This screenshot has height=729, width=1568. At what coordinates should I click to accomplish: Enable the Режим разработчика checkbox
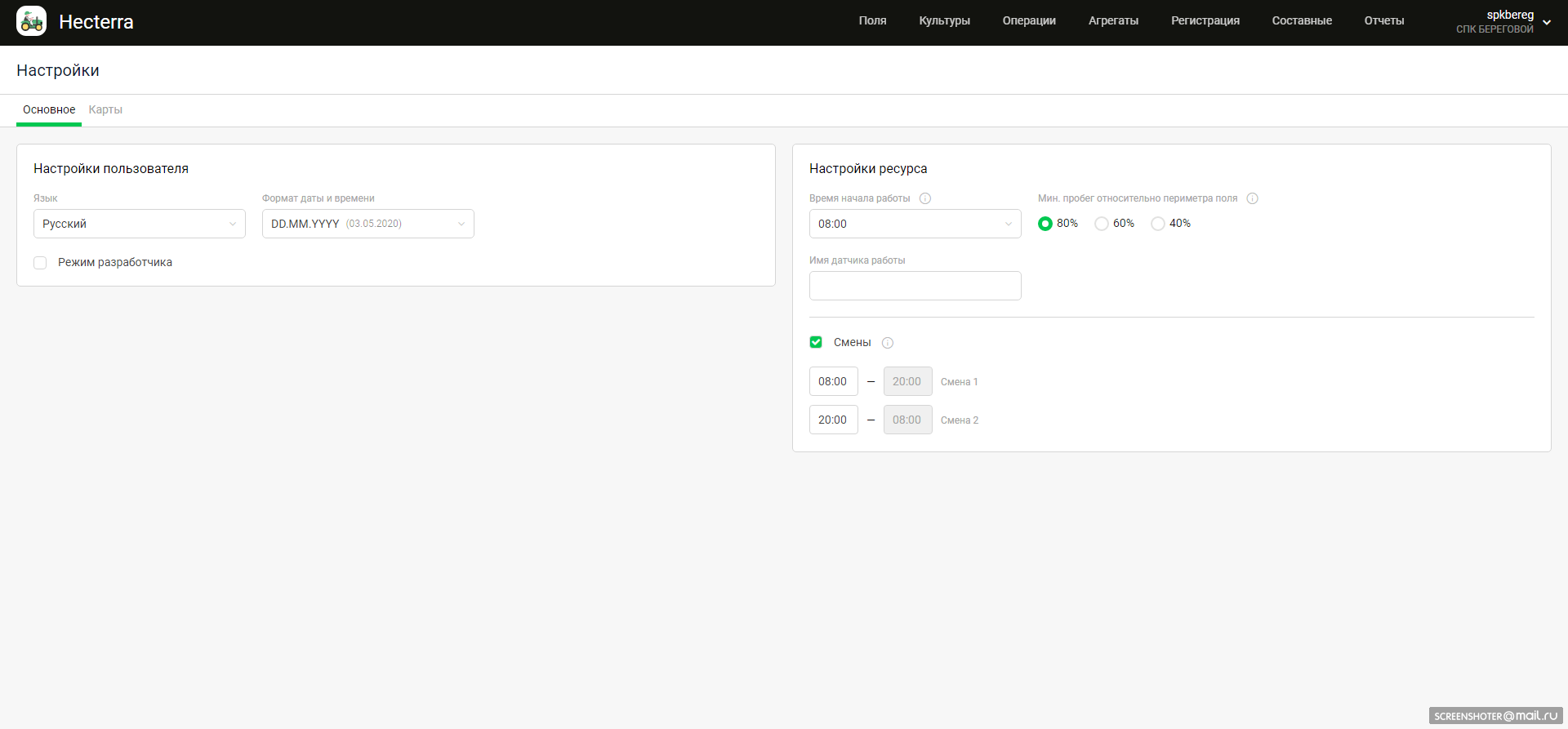(40, 263)
